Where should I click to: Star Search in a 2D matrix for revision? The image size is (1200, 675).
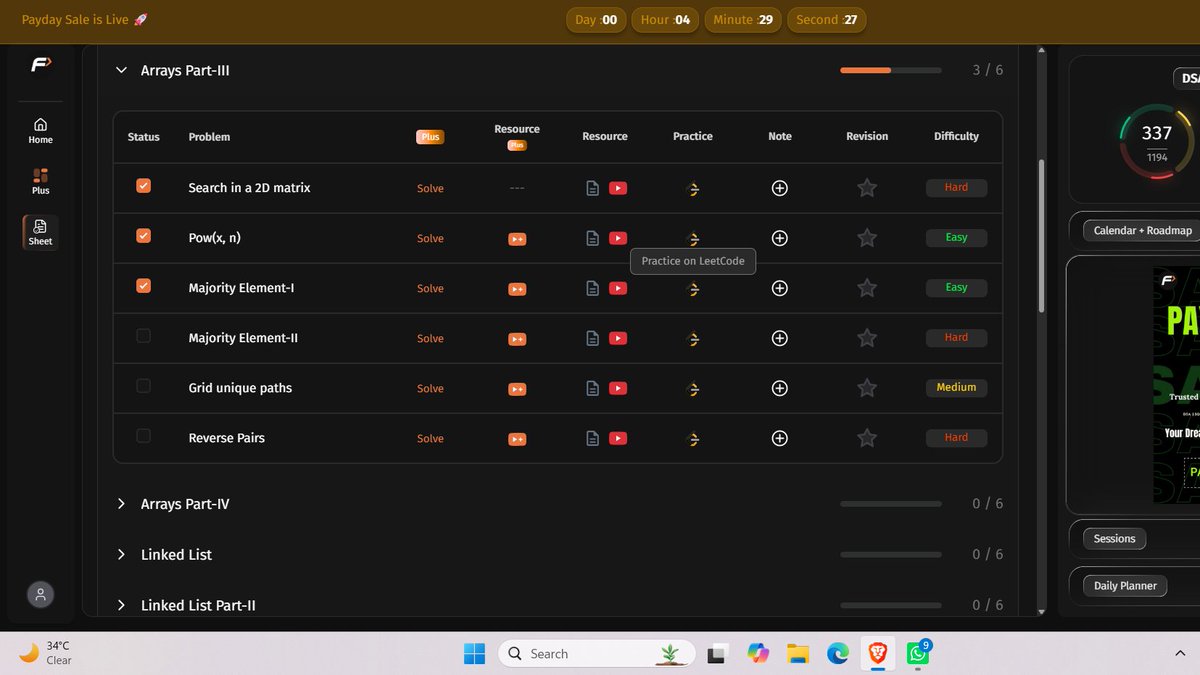point(867,188)
